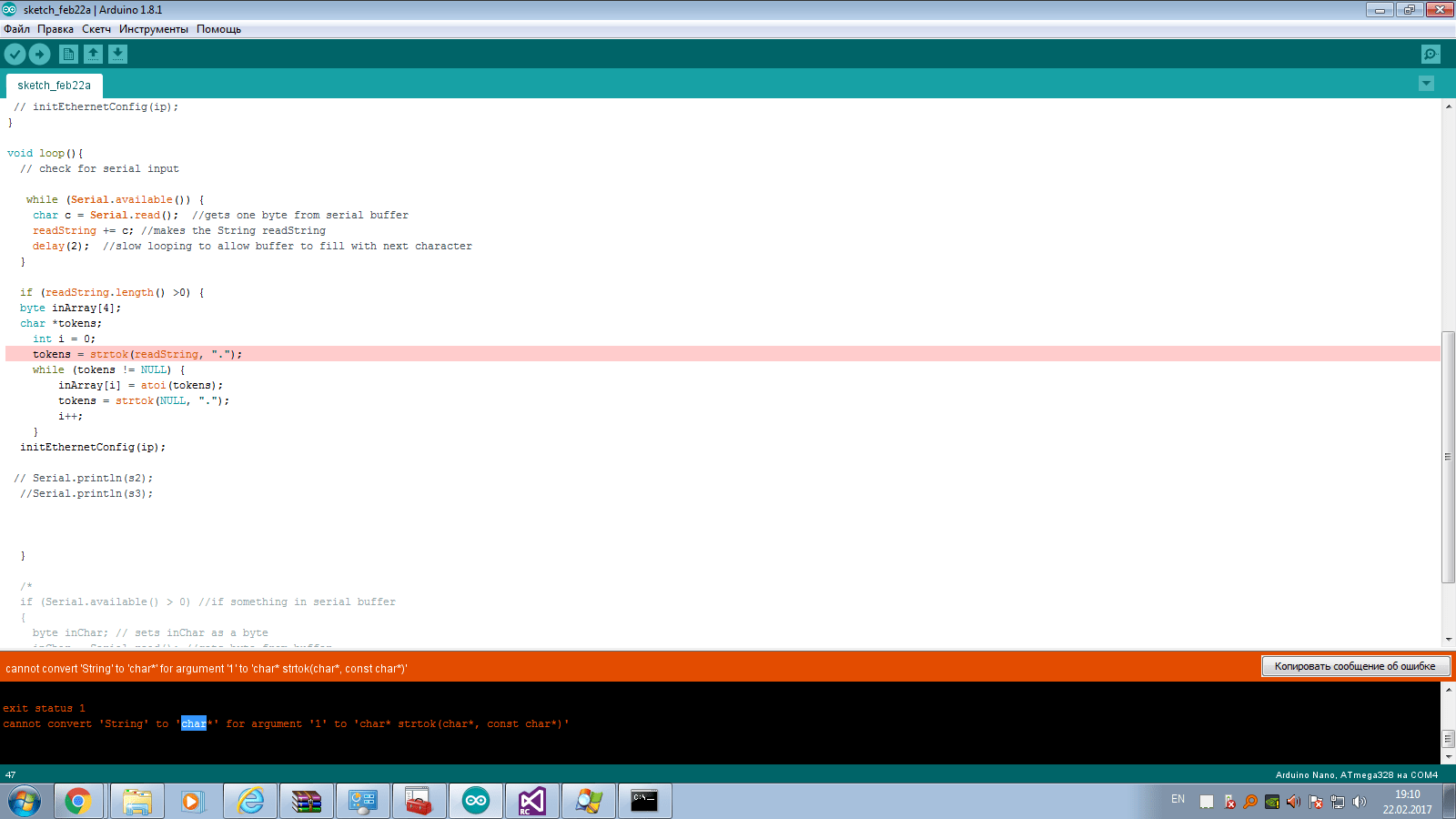Open the Файл menu
The height and width of the screenshot is (819, 1456).
(x=15, y=28)
